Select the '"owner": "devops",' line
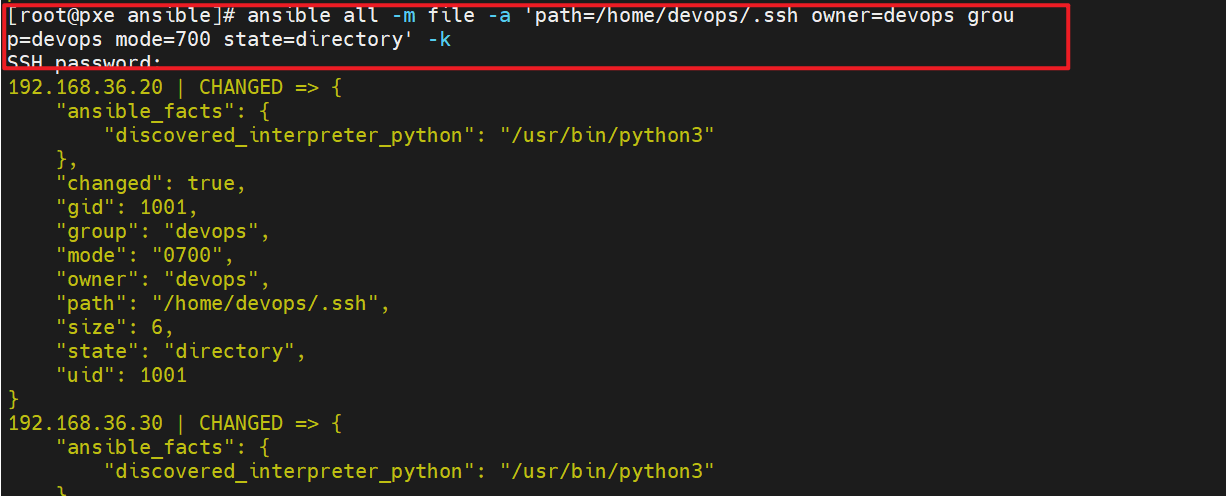1226x496 pixels. click(x=162, y=279)
